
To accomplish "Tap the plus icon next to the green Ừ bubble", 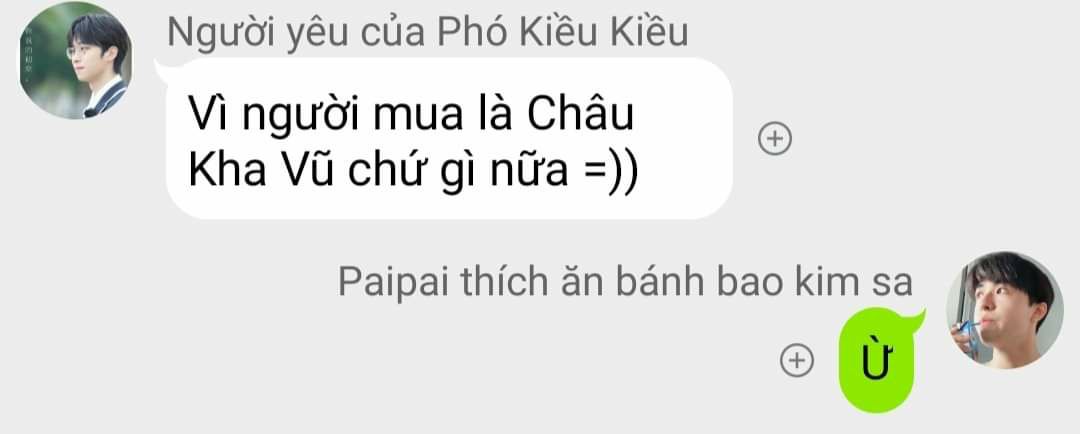I will pos(796,360).
